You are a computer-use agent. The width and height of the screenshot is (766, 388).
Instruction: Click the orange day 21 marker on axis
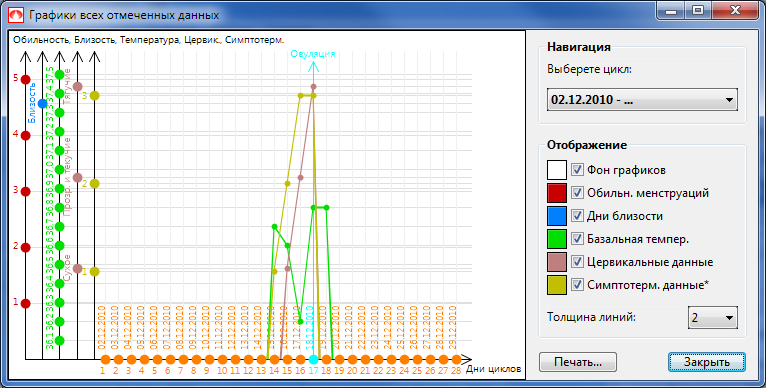[365, 360]
